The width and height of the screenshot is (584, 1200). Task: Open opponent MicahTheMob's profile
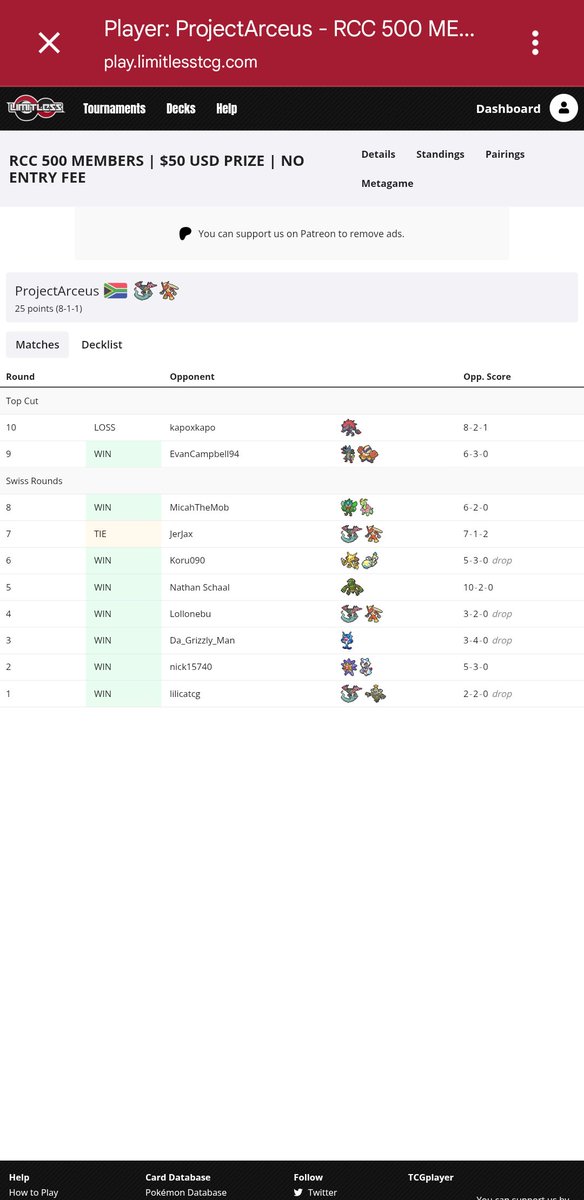[200, 507]
